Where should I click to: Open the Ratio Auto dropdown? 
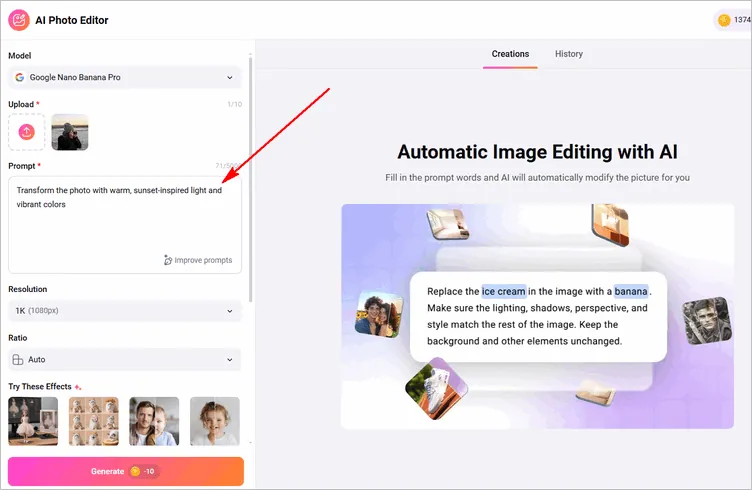[x=125, y=359]
